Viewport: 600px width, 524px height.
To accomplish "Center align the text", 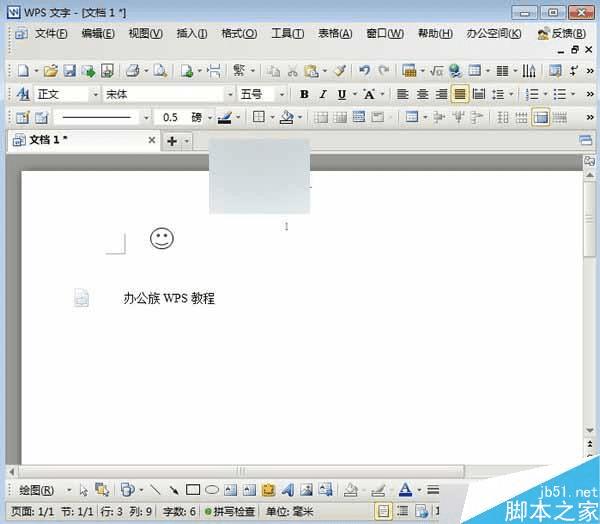I will pyautogui.click(x=422, y=94).
